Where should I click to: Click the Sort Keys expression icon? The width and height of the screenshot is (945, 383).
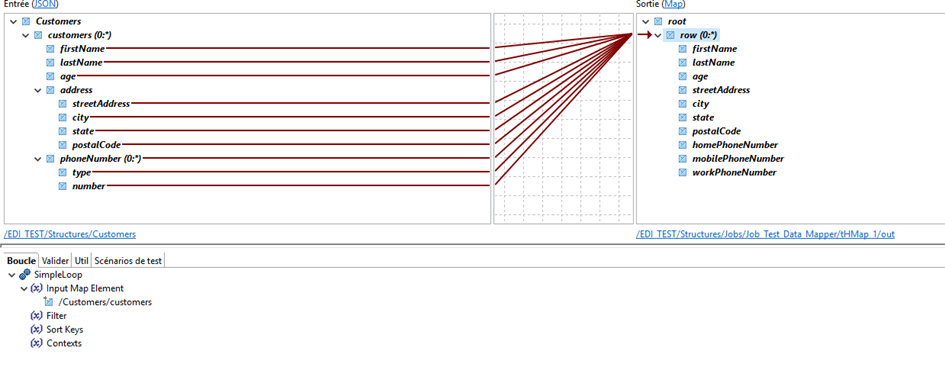pos(36,329)
